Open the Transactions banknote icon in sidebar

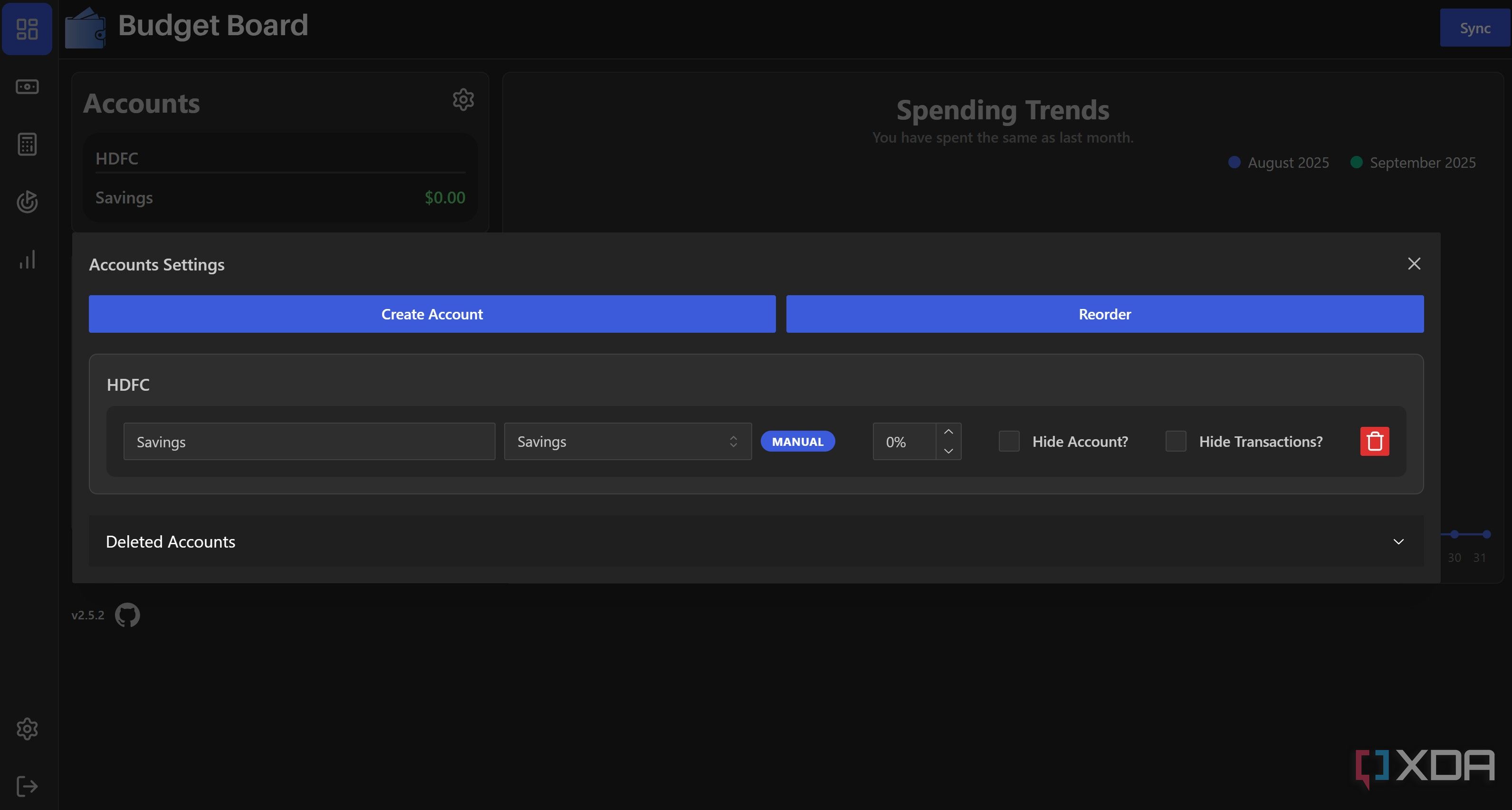coord(27,87)
